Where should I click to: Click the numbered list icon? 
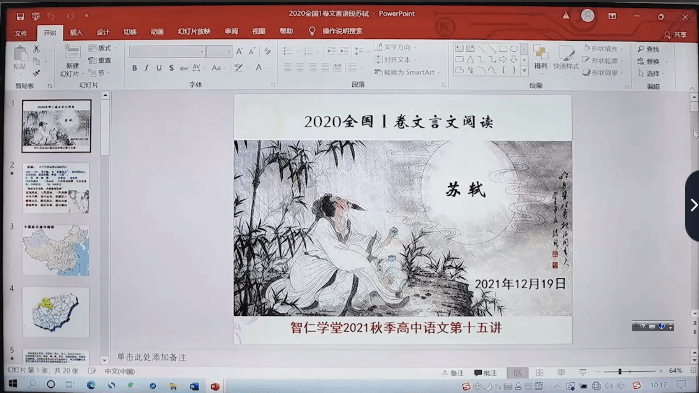coord(308,51)
